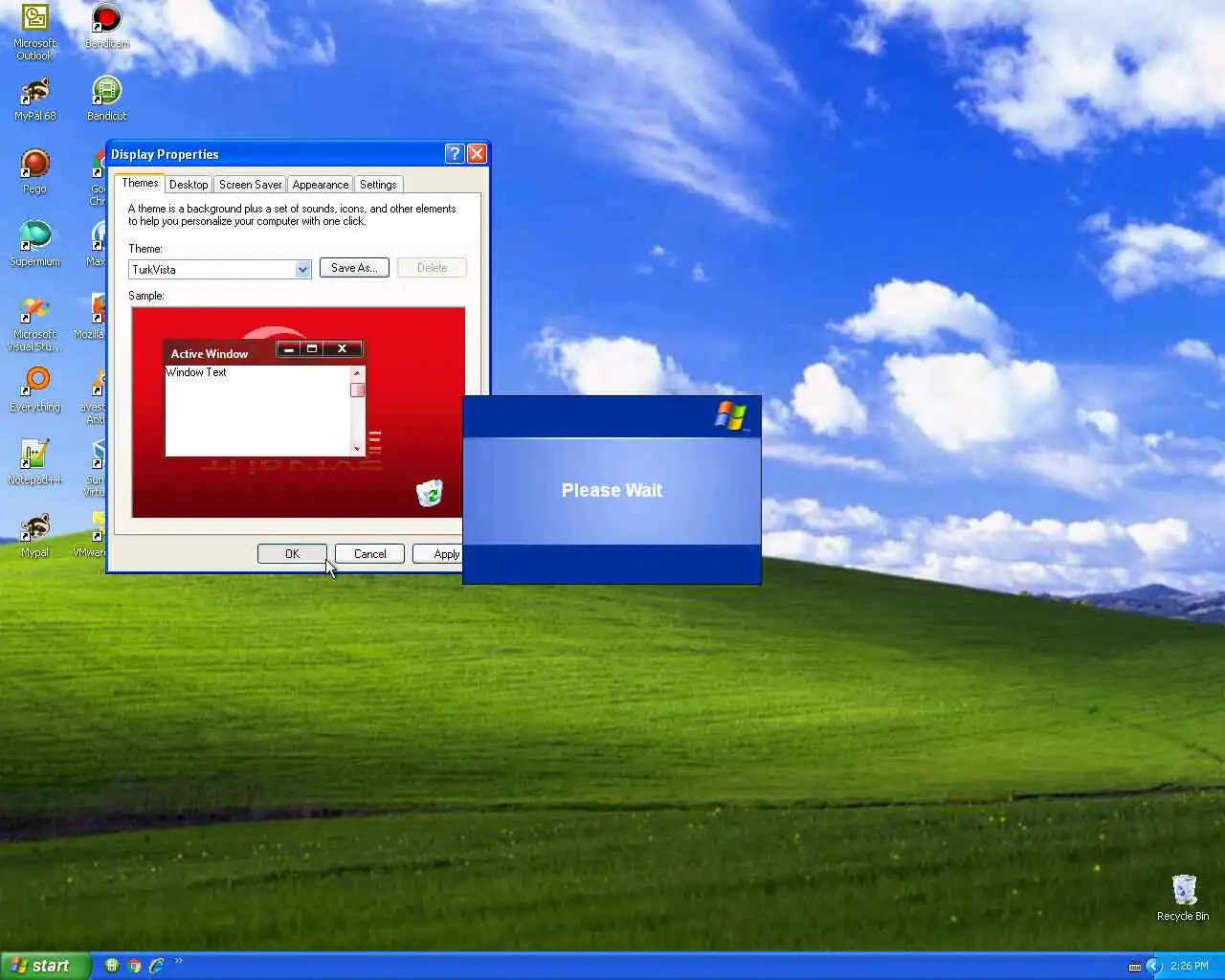Click the Cancel button

click(x=369, y=554)
